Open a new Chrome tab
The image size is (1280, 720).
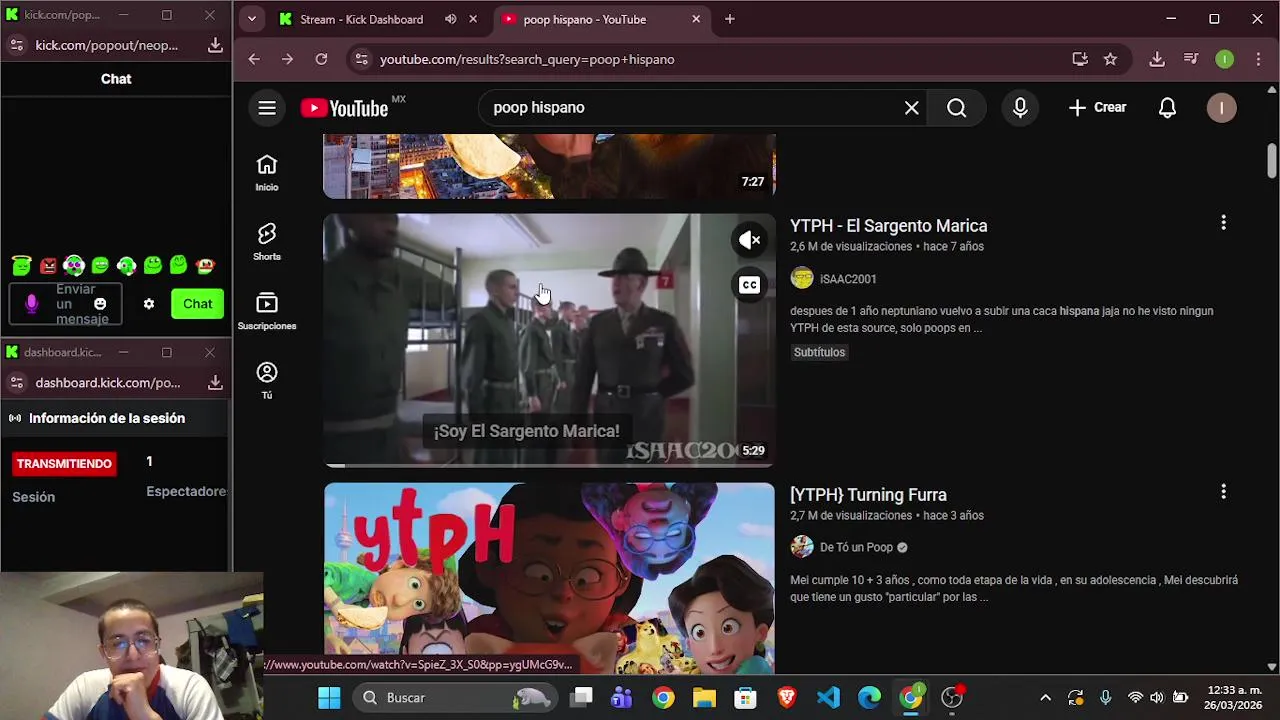pos(730,19)
